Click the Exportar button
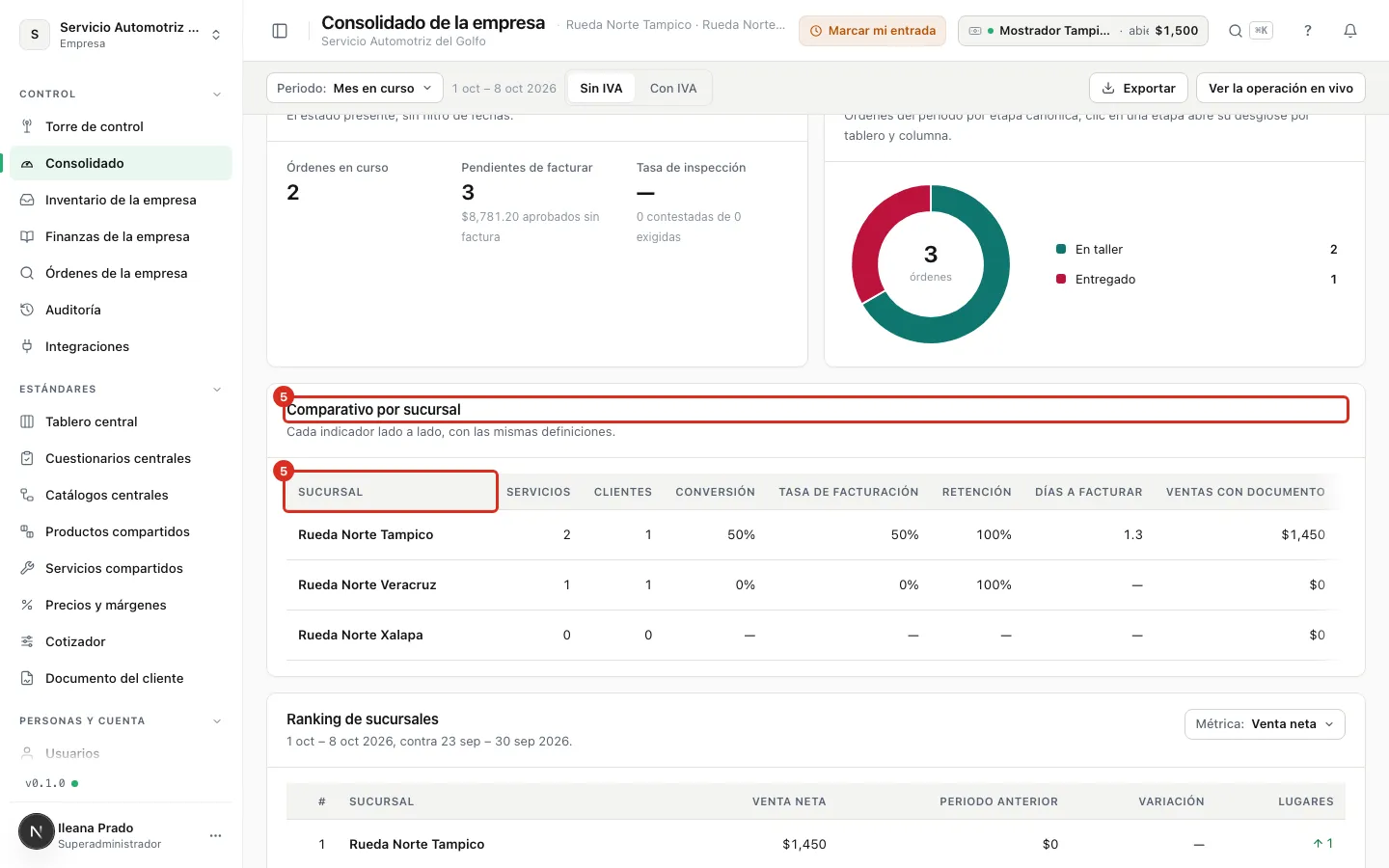The height and width of the screenshot is (868, 1389). (x=1138, y=88)
